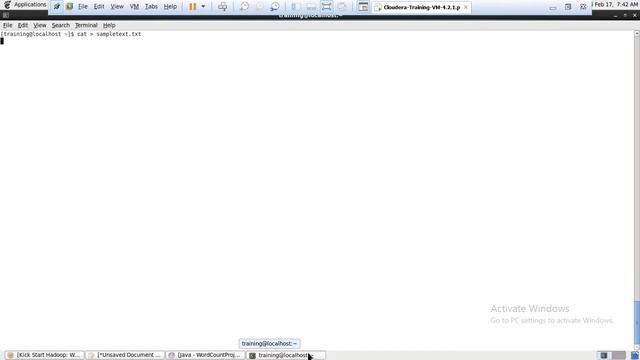Screen dimensions: 640x360
Task: Open the VMware Help menu
Action: coord(170,7)
